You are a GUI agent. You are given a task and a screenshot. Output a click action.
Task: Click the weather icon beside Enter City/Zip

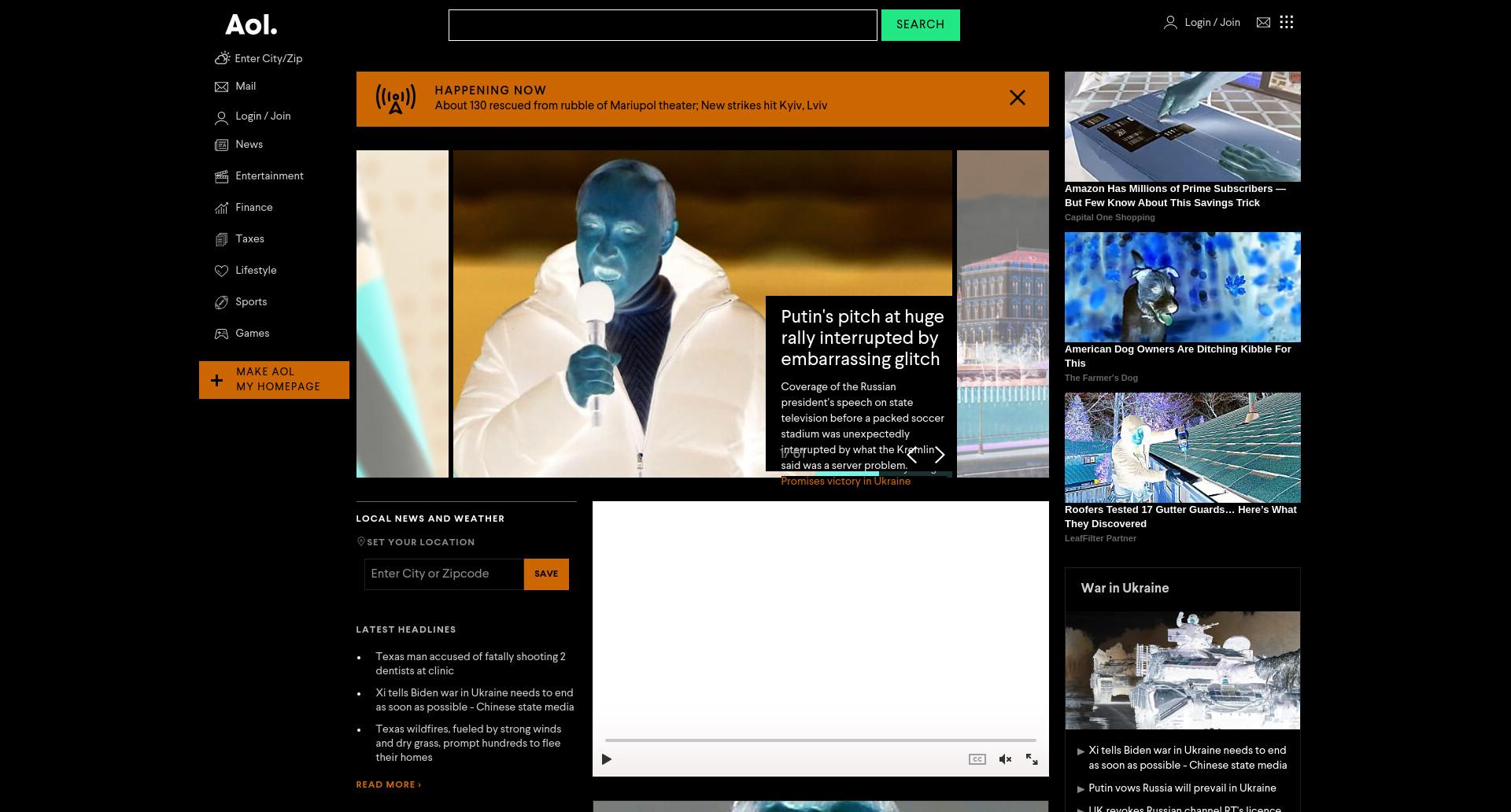(222, 58)
